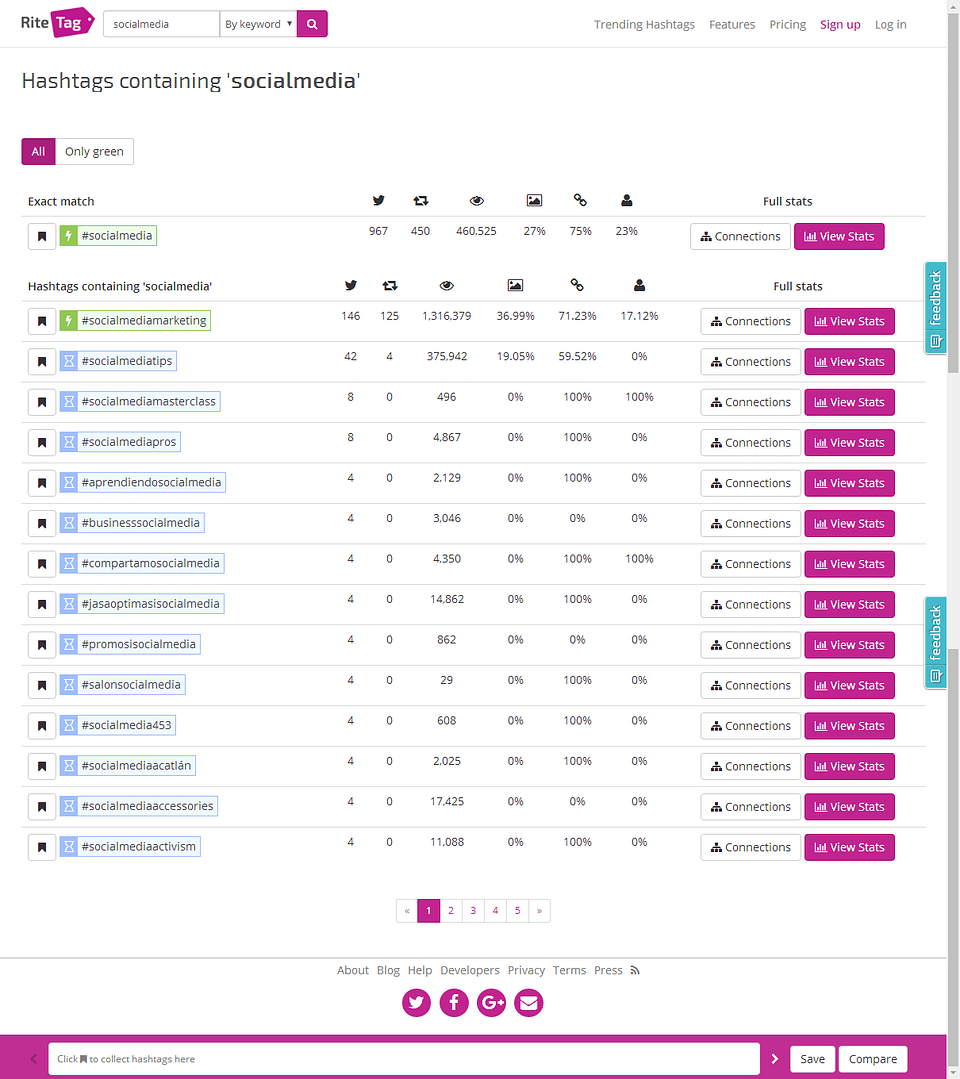Open Connections for #businesssocialmedia
Image resolution: width=960 pixels, height=1079 pixels.
(750, 524)
